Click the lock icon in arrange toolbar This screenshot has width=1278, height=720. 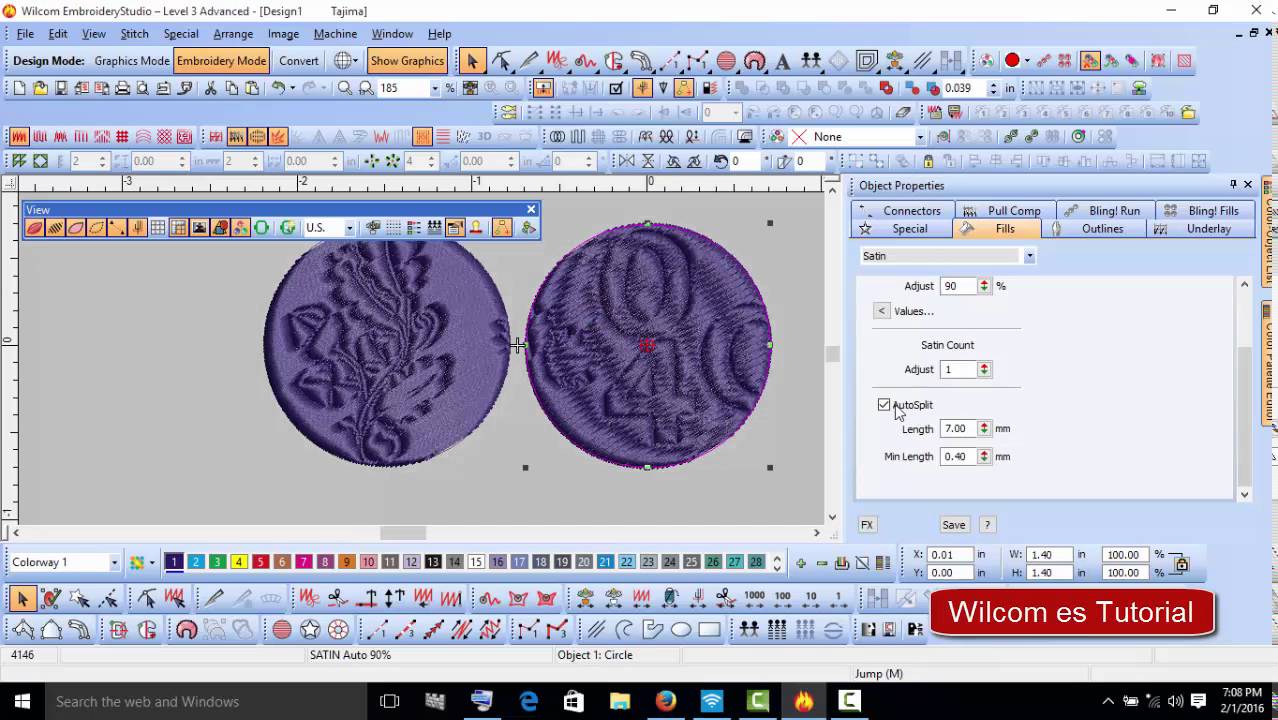[928, 161]
